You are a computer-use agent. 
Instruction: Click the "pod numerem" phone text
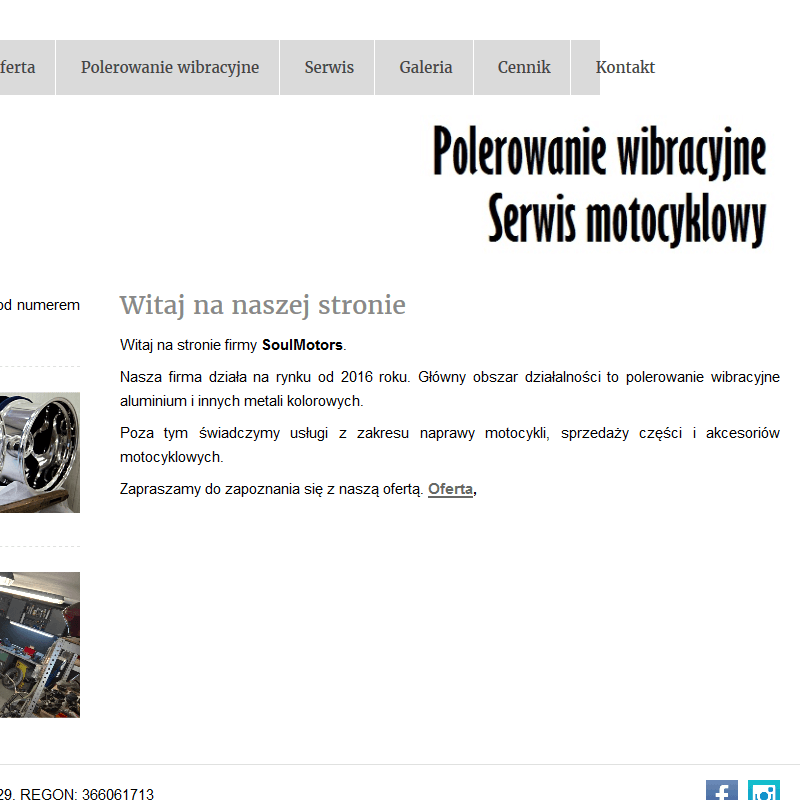pos(40,304)
